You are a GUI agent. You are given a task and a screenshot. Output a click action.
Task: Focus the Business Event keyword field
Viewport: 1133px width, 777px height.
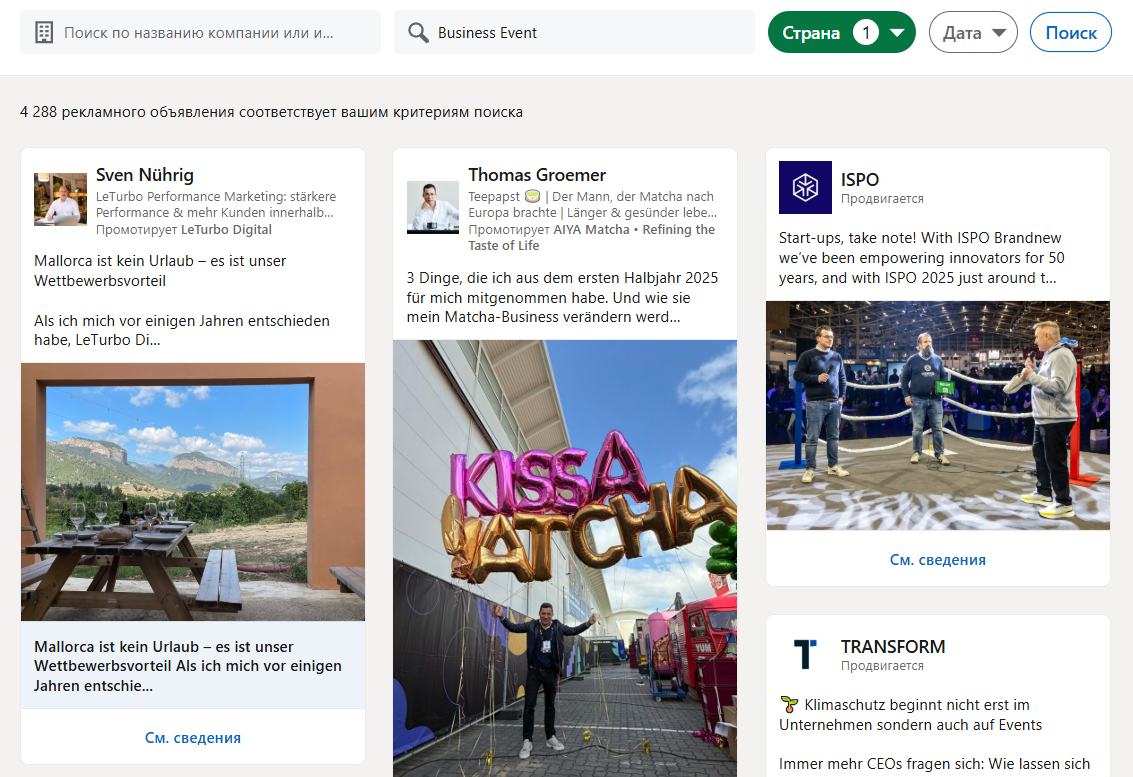[574, 33]
